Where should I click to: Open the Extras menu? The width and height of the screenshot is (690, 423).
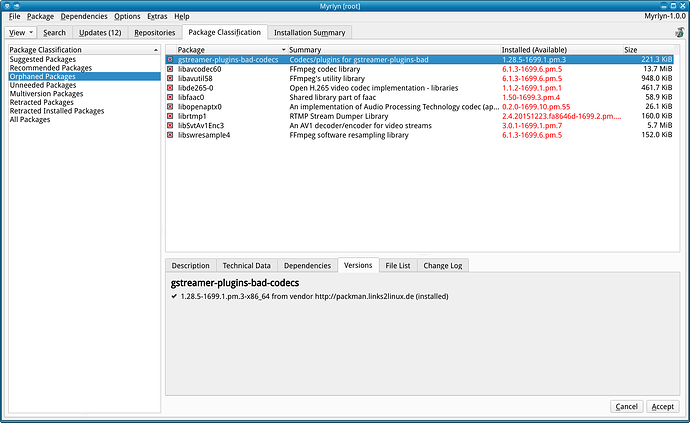tap(157, 16)
